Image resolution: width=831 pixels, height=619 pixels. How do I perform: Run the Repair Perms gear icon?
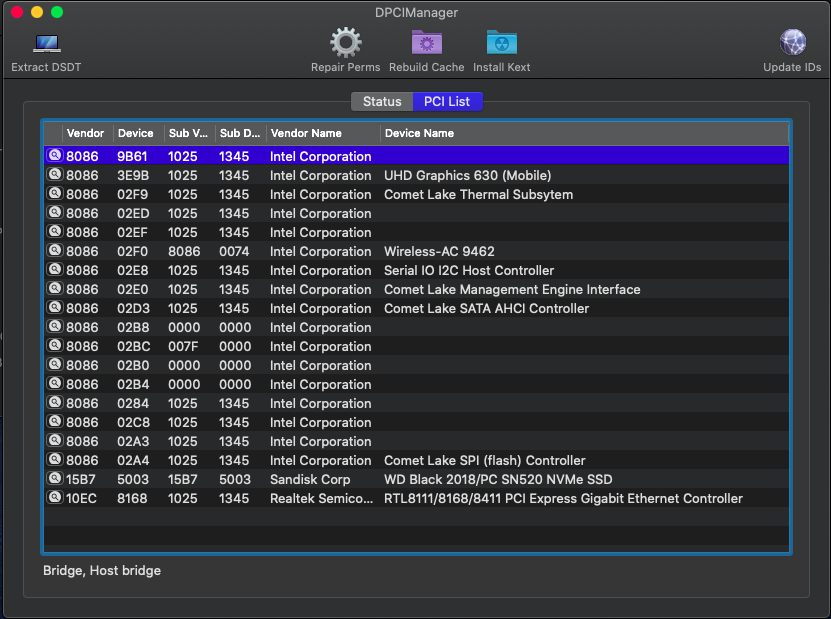coord(346,42)
